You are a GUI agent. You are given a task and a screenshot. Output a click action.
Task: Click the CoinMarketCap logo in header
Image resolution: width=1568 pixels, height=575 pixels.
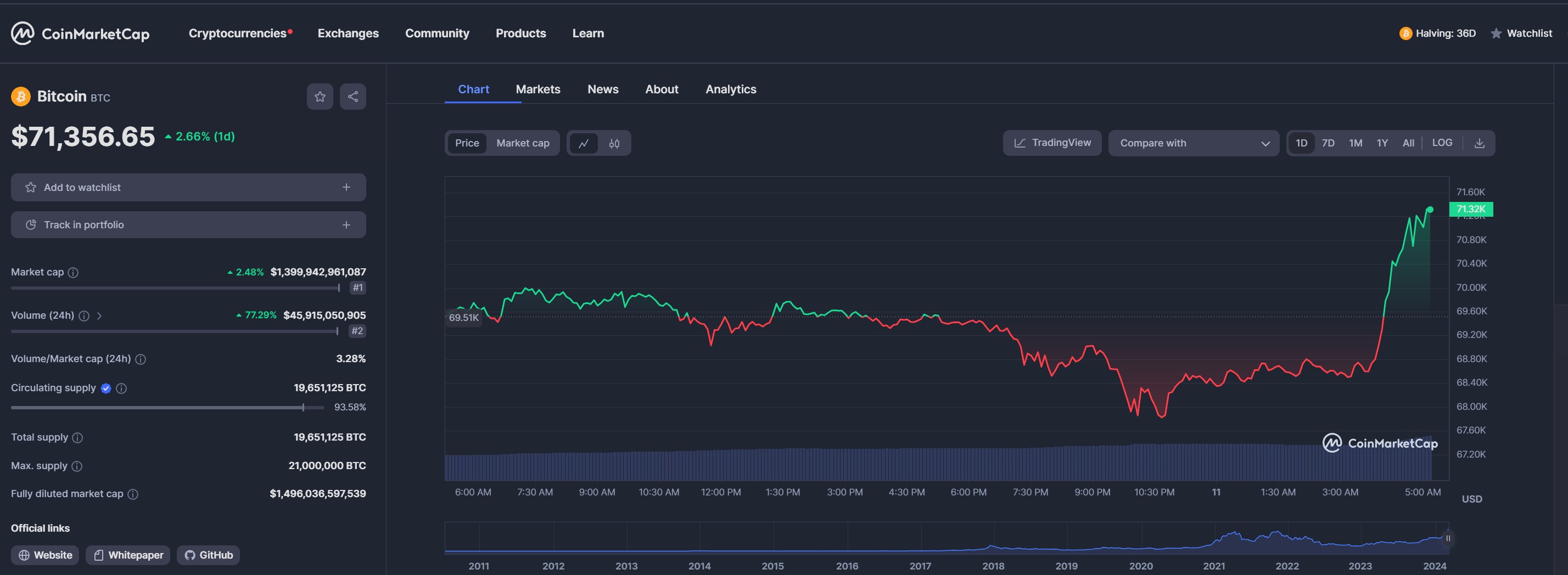point(80,33)
